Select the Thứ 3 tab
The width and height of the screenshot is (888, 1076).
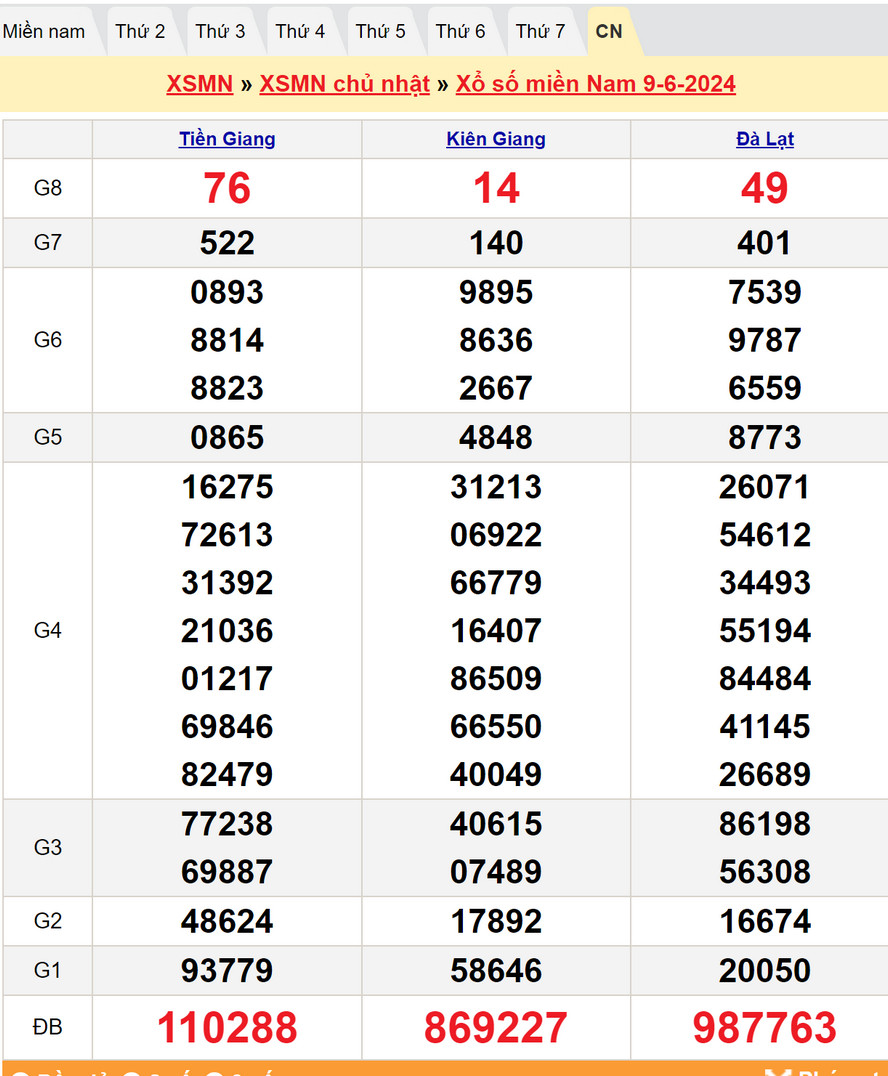[220, 31]
